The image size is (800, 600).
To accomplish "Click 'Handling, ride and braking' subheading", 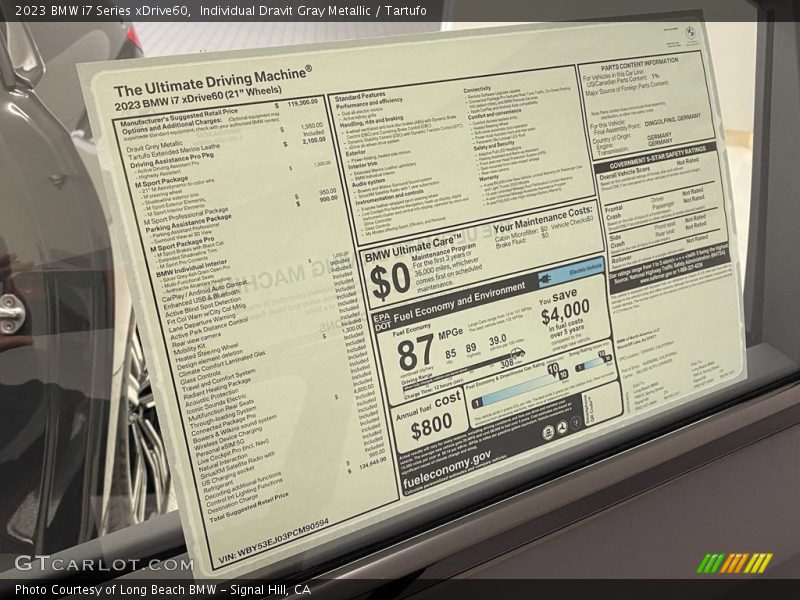I will click(x=371, y=121).
